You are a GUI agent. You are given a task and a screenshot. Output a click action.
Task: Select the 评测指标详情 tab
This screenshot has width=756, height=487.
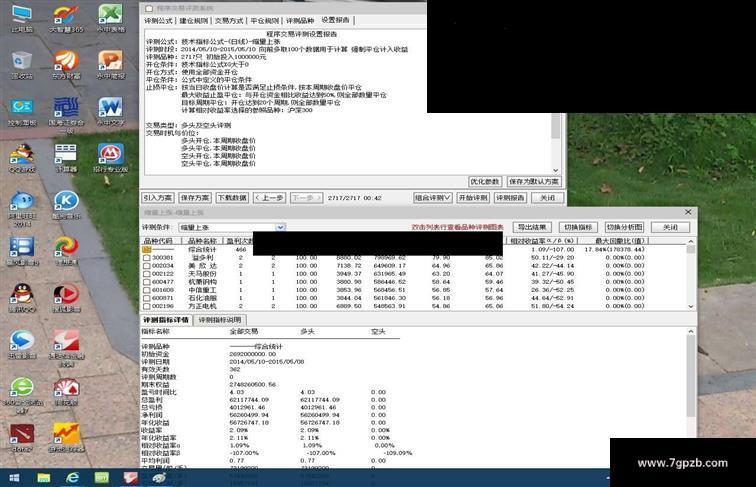[166, 320]
